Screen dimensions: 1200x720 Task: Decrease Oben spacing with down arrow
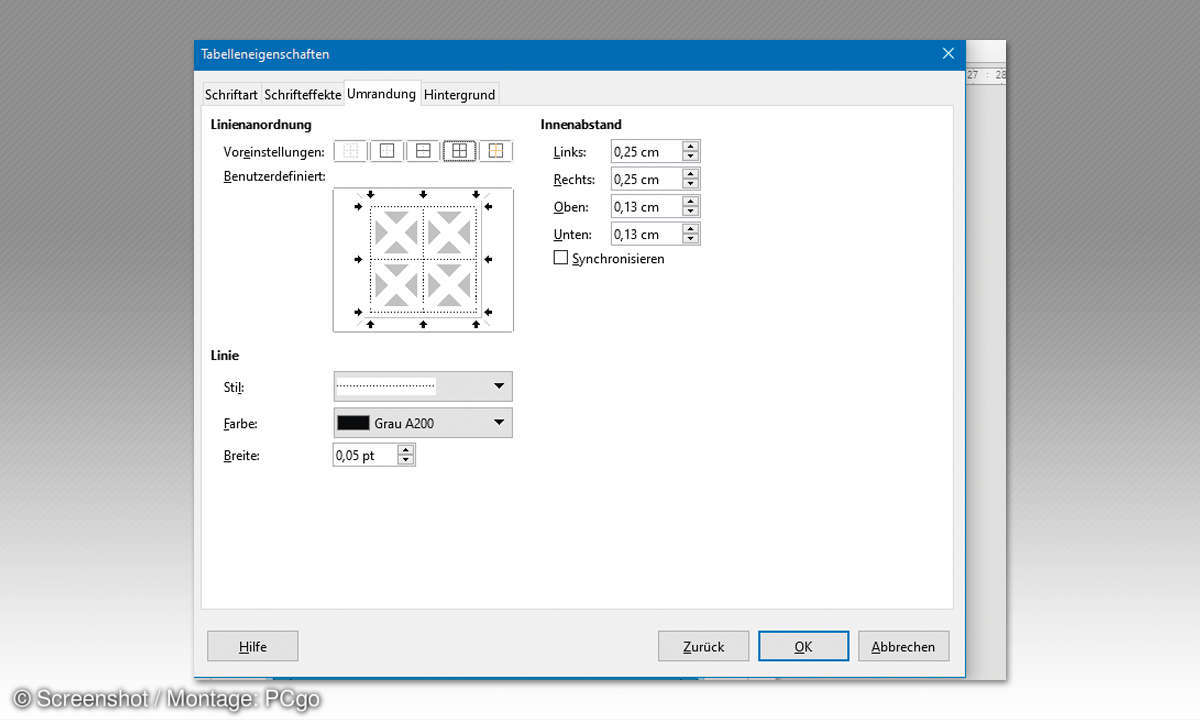tap(691, 212)
